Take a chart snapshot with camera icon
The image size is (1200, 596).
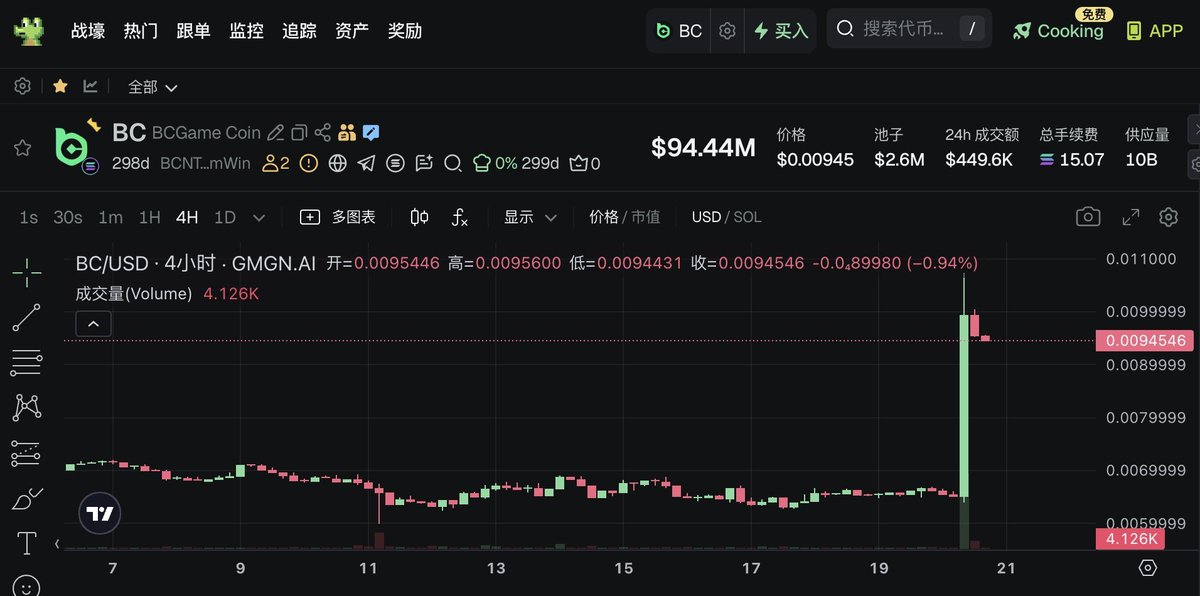point(1088,217)
